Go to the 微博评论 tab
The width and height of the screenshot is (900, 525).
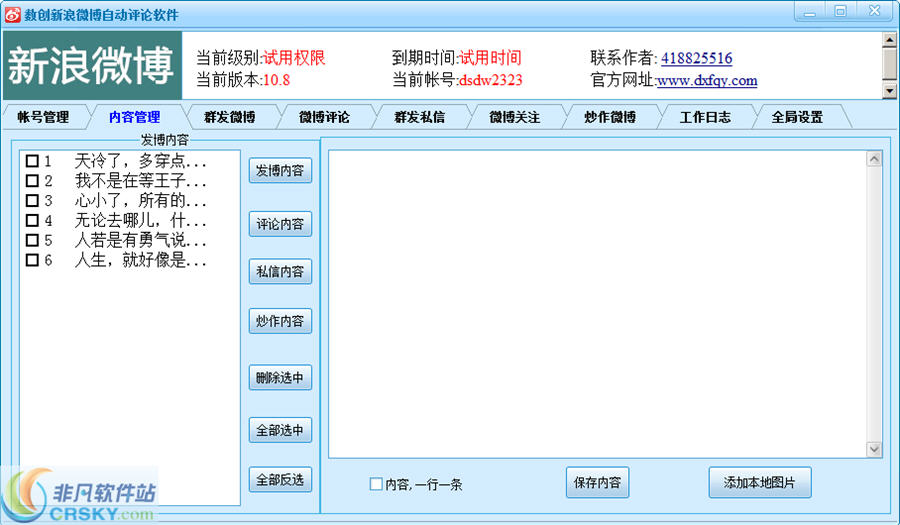324,117
